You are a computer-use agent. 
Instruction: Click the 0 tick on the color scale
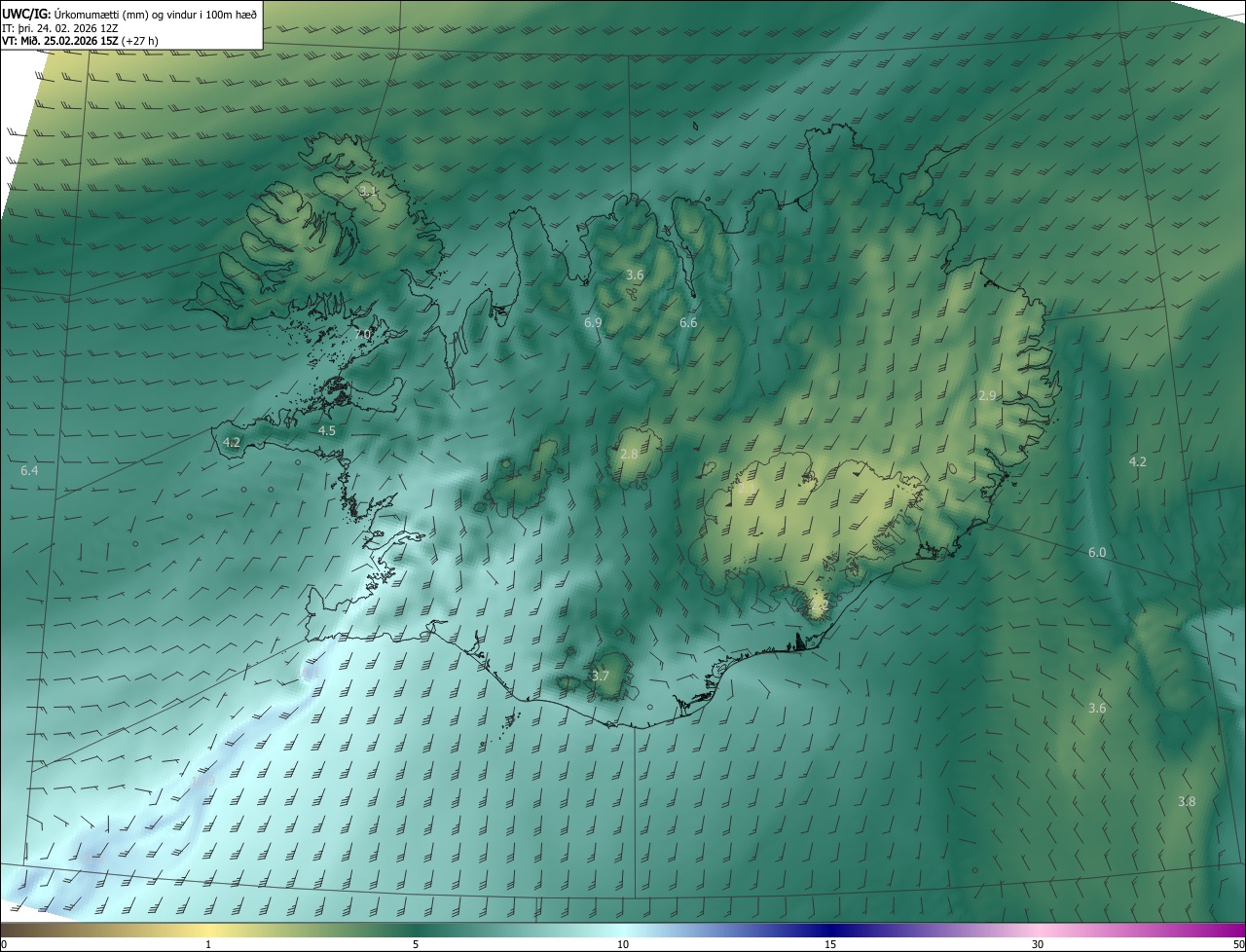pos(4,944)
